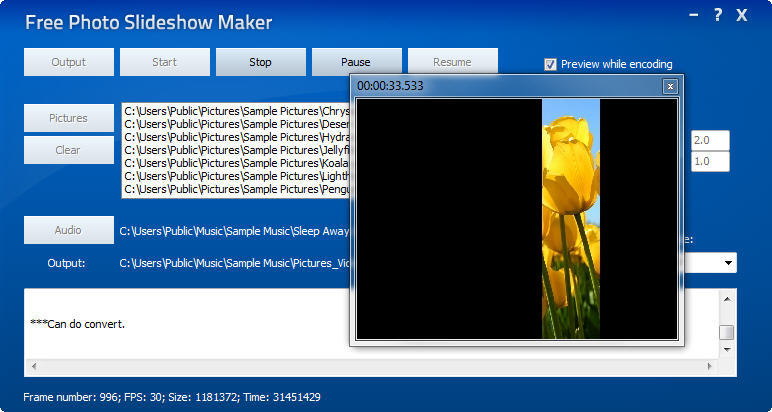The height and width of the screenshot is (412, 772).
Task: Click the field showing 1.0
Action: pos(710,161)
